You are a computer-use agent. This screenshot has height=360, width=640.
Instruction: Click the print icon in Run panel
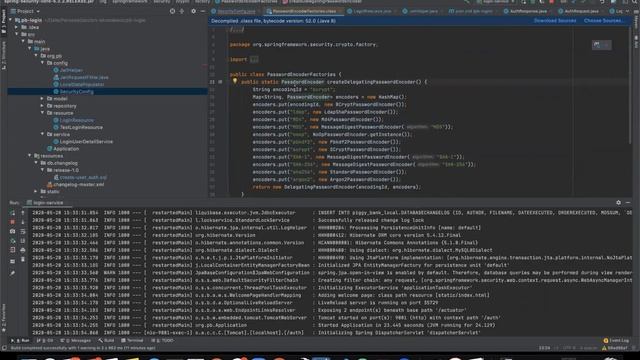[23, 250]
